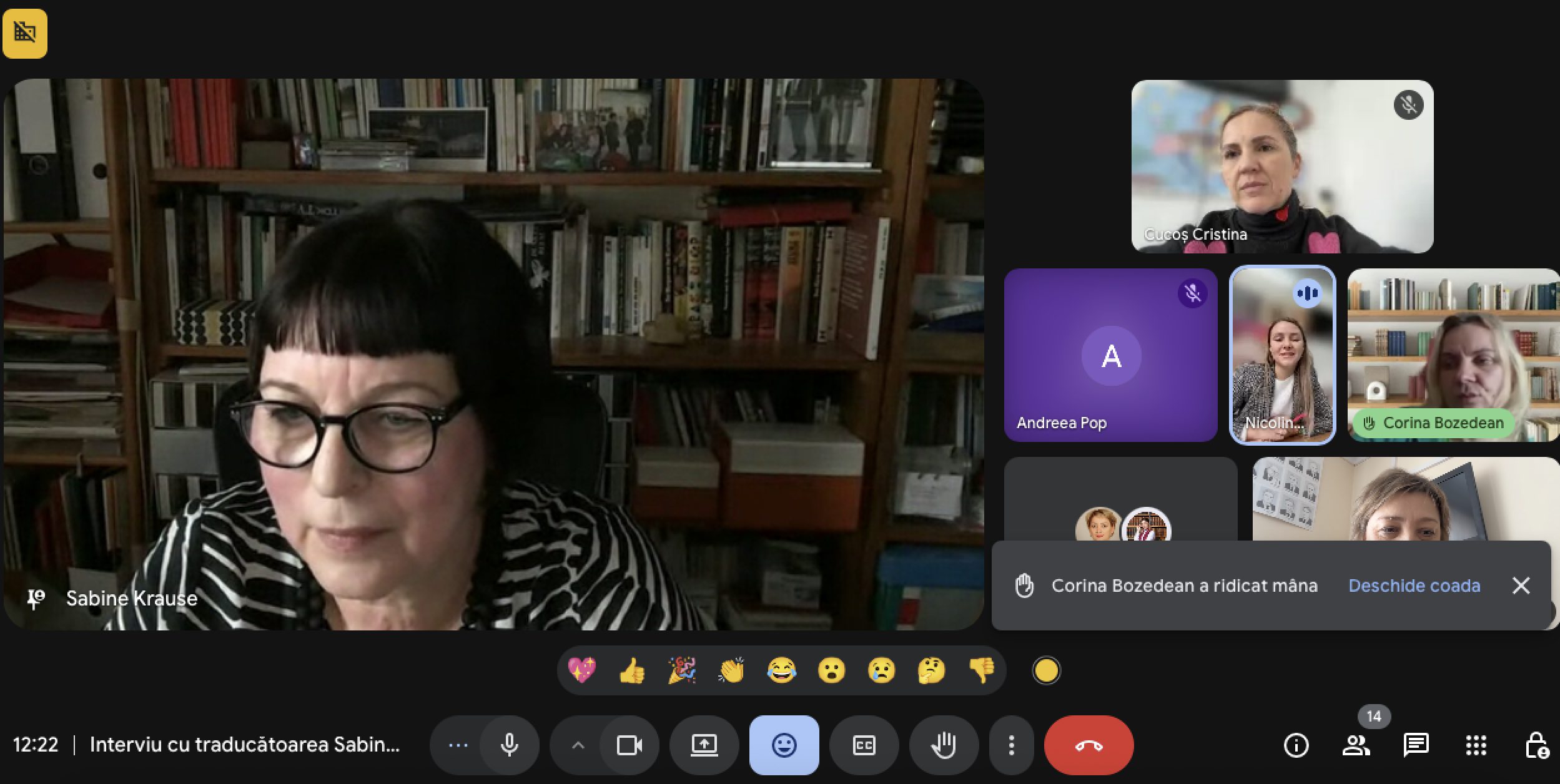The height and width of the screenshot is (784, 1560).
Task: Click the Deschide coada link
Action: (x=1414, y=586)
